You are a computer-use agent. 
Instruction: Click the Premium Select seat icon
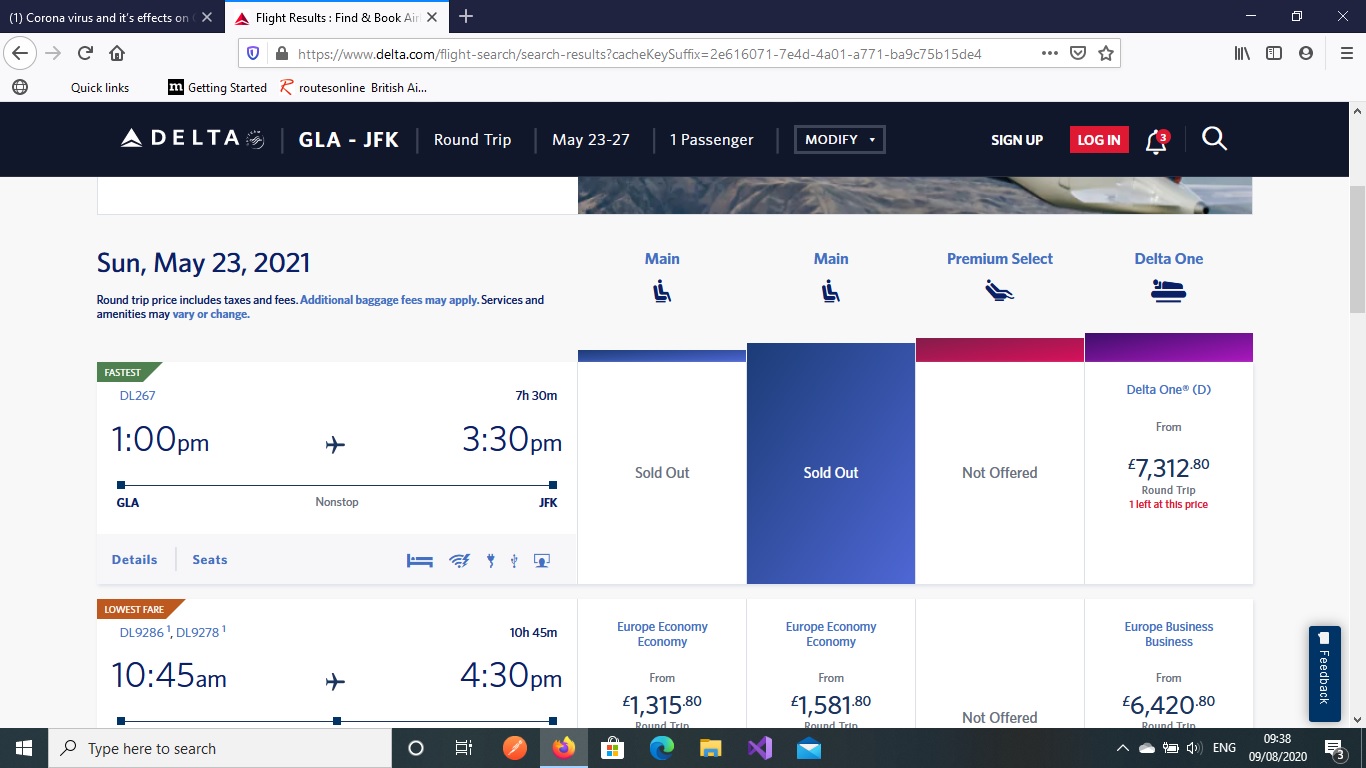pyautogui.click(x=999, y=291)
